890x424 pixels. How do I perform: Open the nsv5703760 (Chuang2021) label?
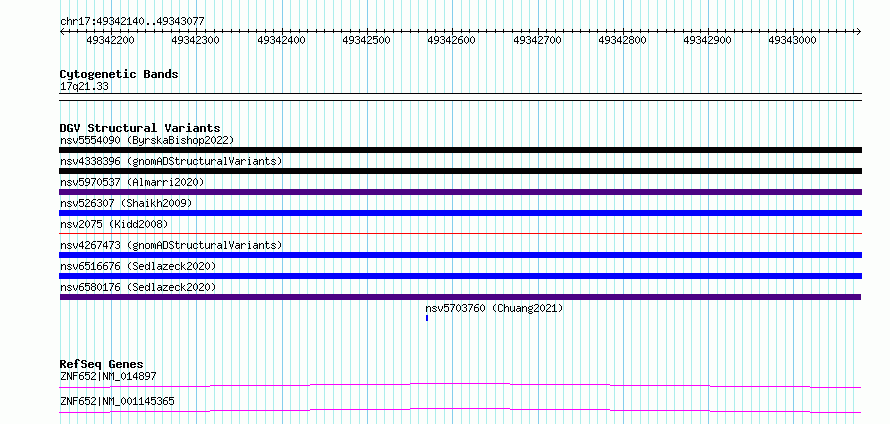click(x=494, y=308)
